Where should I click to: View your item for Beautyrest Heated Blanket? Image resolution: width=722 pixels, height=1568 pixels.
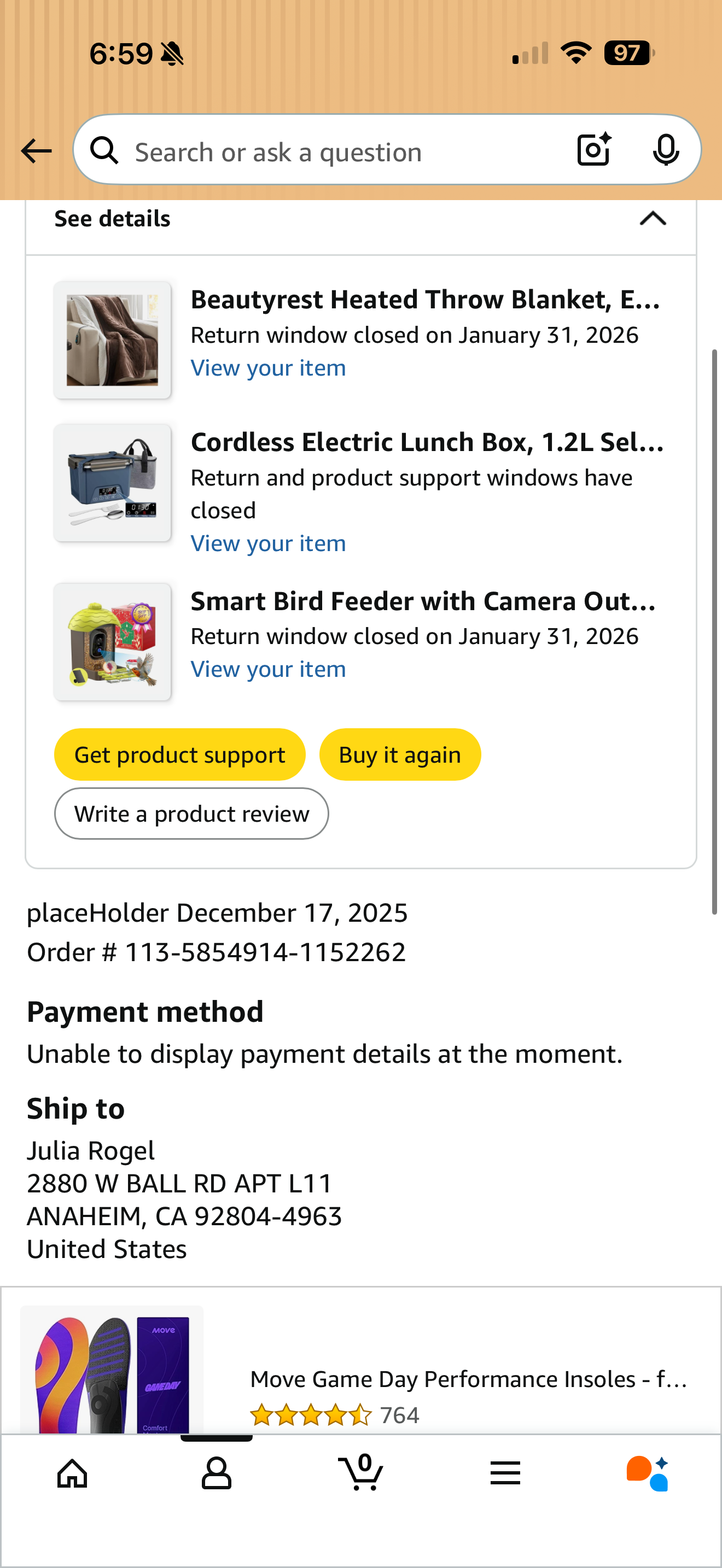tap(269, 367)
